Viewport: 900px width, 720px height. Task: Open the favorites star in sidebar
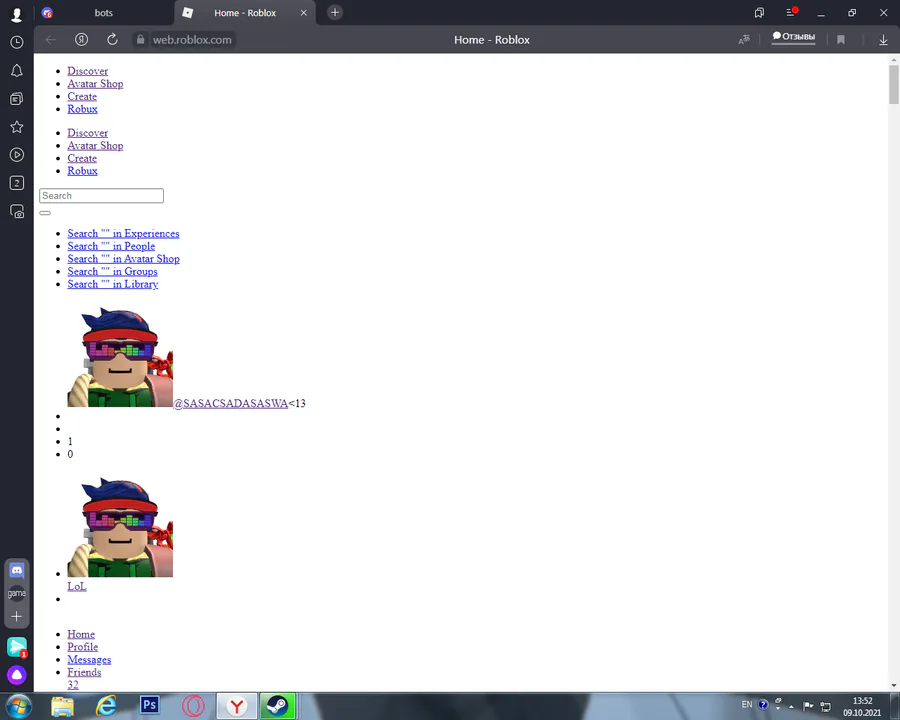(17, 127)
